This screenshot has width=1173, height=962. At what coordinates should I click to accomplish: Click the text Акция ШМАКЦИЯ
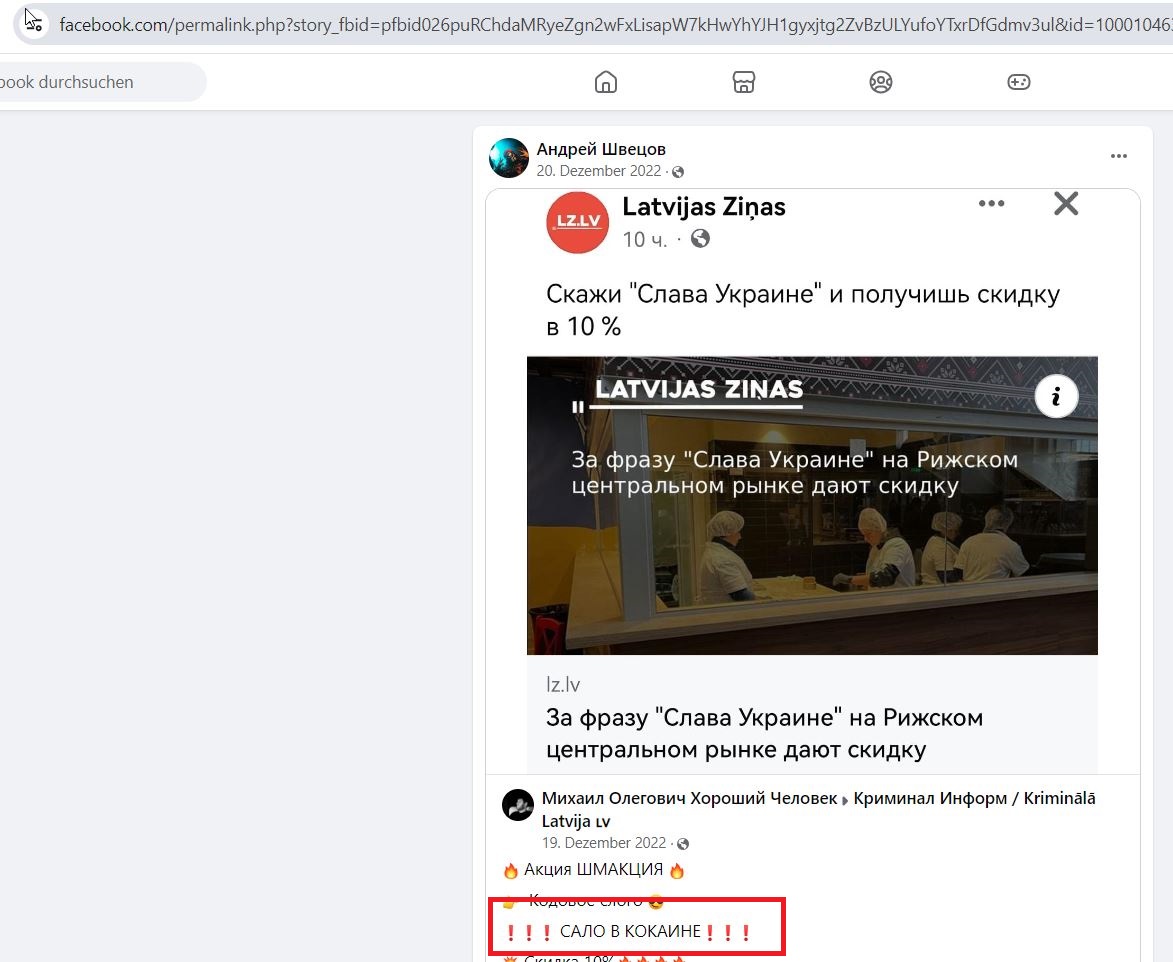pos(593,869)
